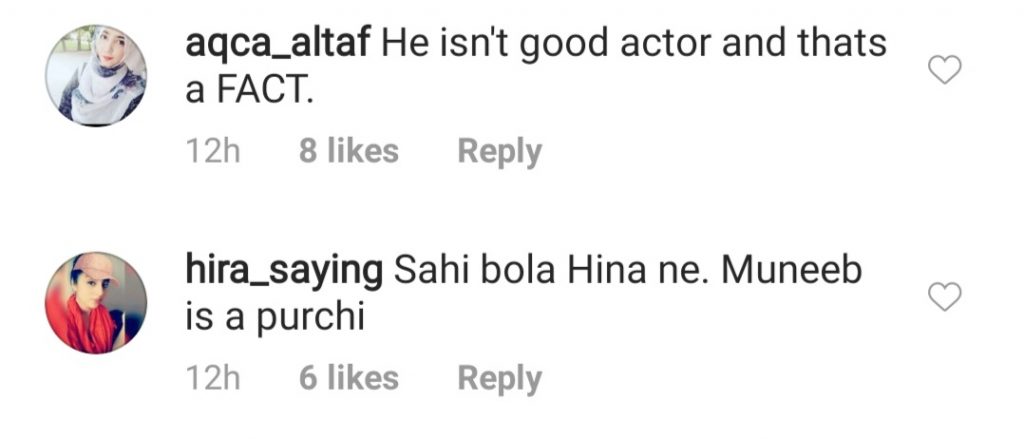The height and width of the screenshot is (439, 1024).
Task: Tap the heart on hira_saying's comment
Action: [944, 297]
